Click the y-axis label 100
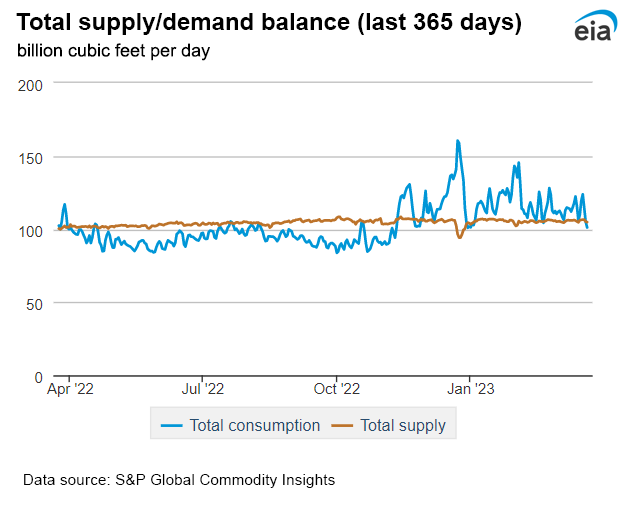 tap(30, 231)
